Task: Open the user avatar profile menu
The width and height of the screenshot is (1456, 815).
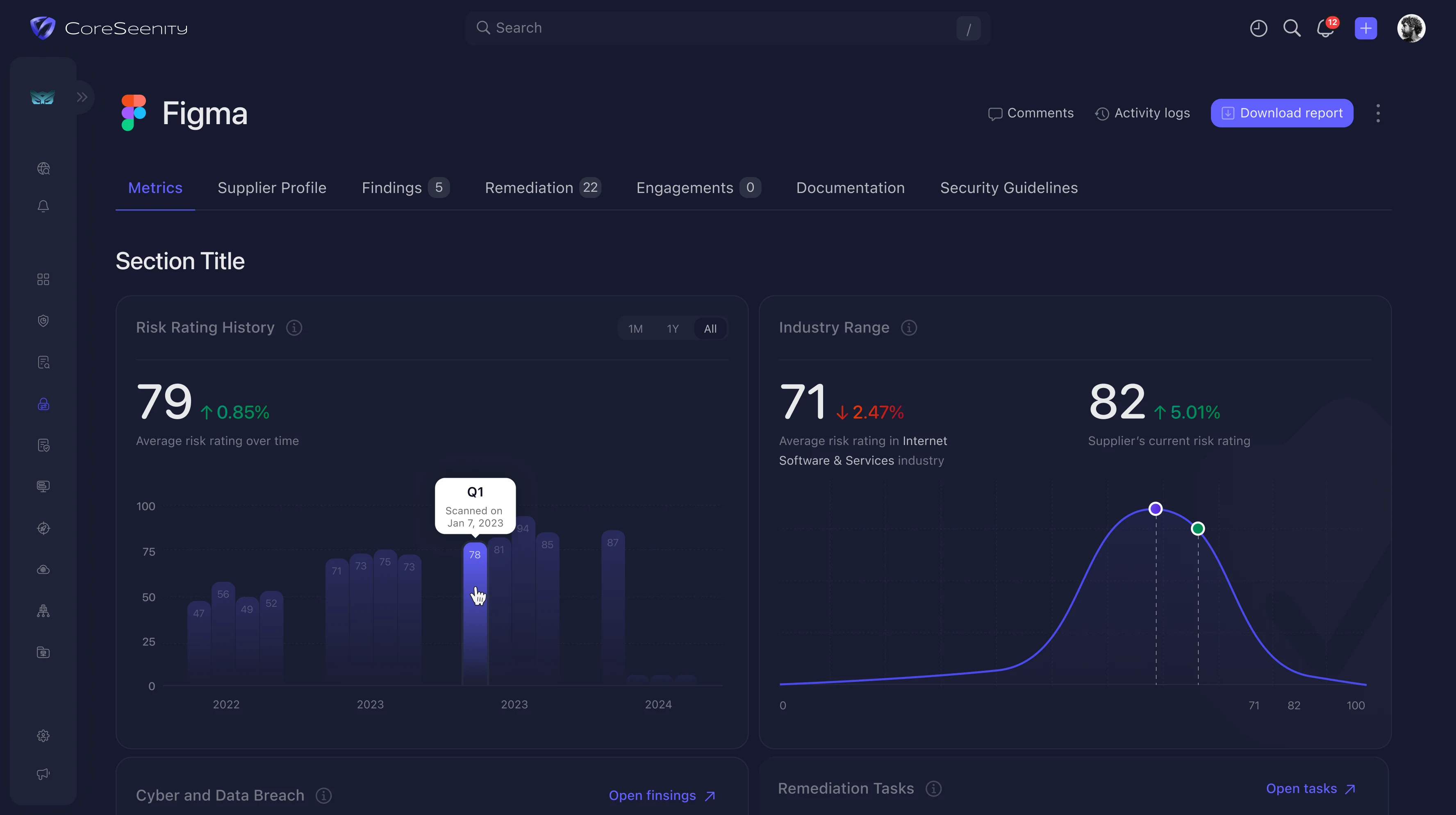Action: click(x=1411, y=28)
